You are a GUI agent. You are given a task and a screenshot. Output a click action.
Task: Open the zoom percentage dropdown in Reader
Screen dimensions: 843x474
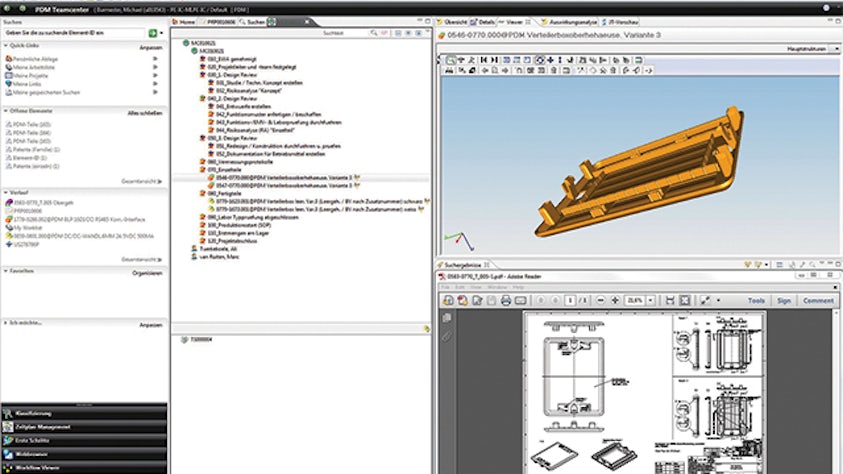coord(651,301)
